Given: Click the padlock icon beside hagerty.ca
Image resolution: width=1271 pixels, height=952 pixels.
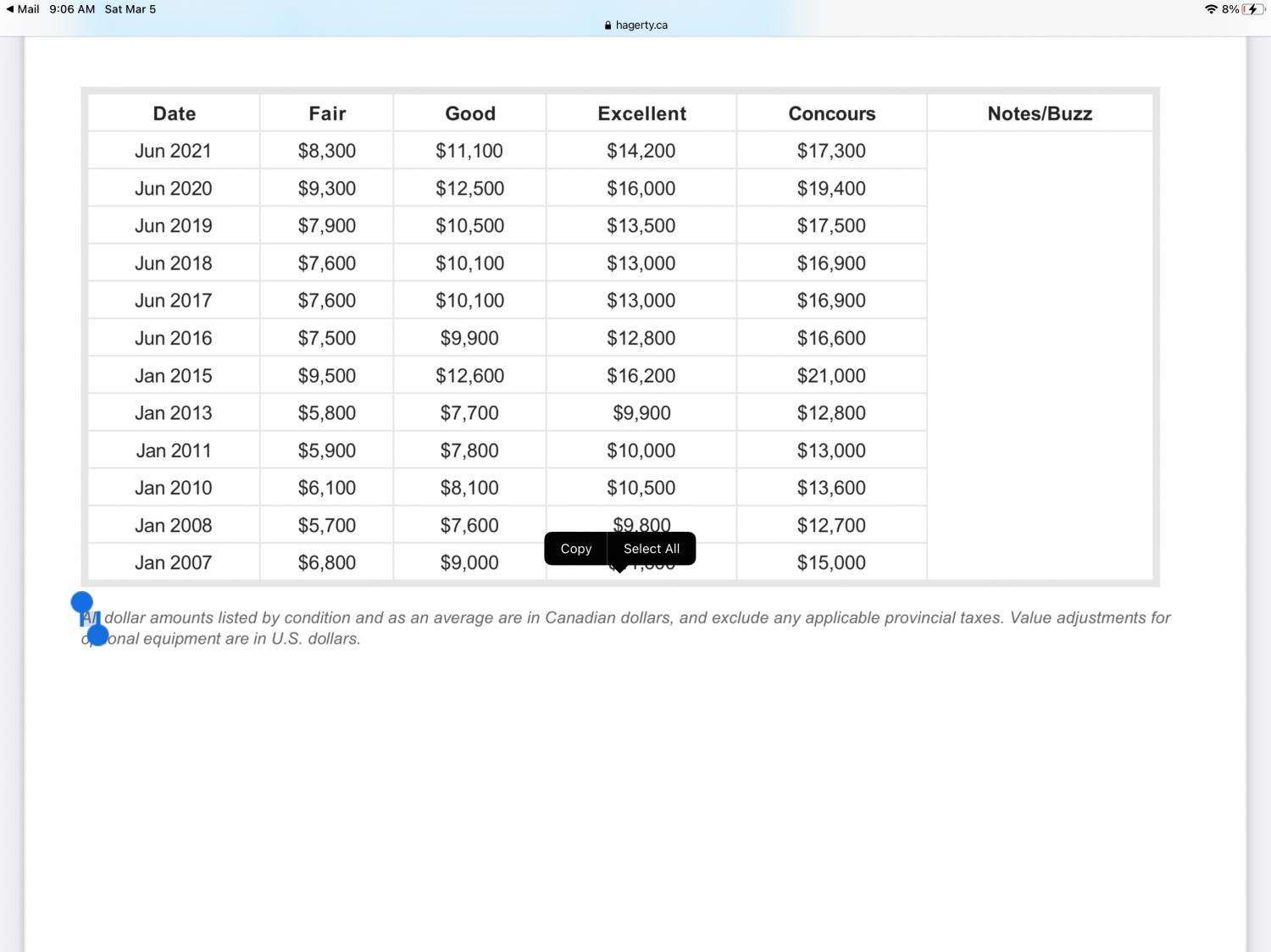Looking at the screenshot, I should (608, 25).
